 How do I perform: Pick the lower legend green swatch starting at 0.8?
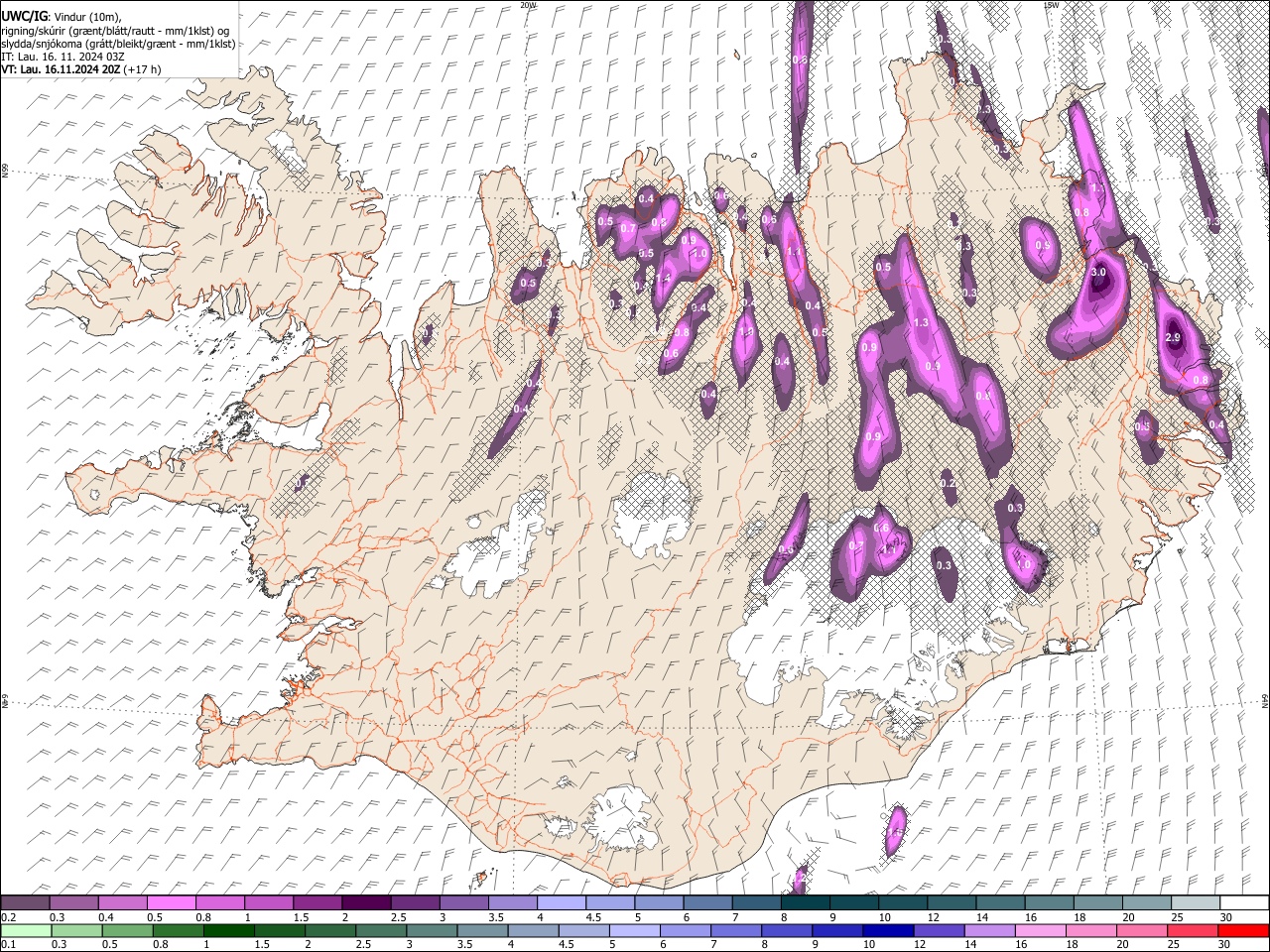click(x=178, y=930)
